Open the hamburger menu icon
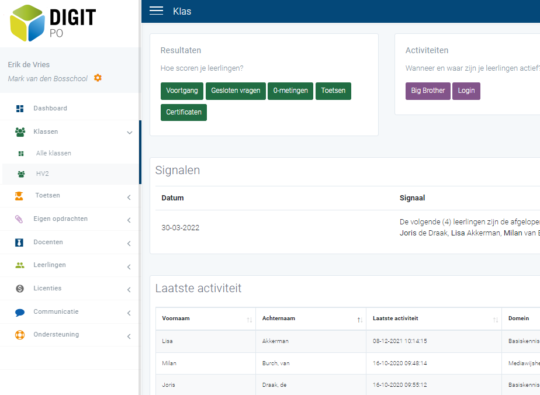Image resolution: width=540 pixels, height=395 pixels. pyautogui.click(x=156, y=11)
